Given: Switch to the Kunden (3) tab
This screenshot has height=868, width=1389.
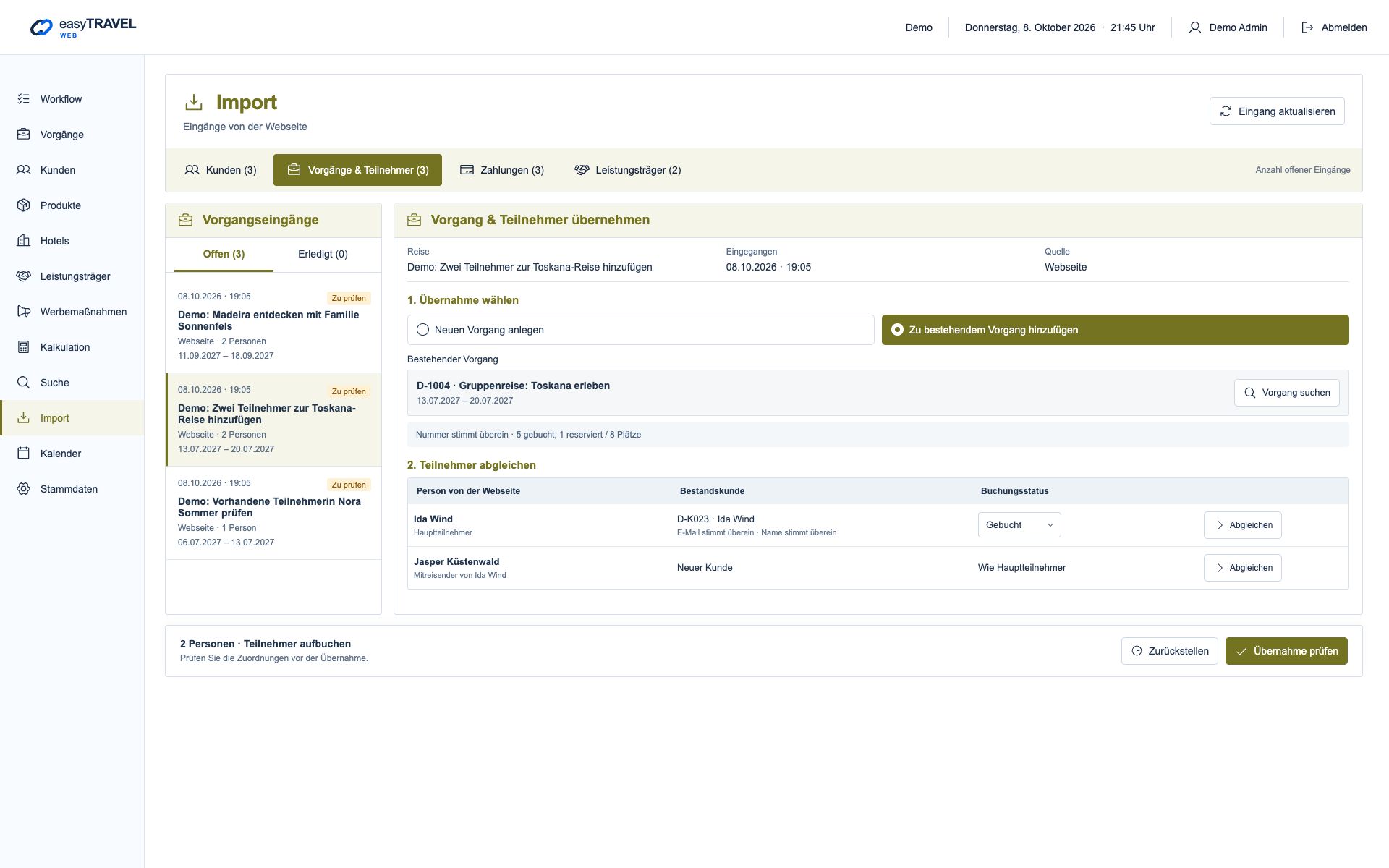Looking at the screenshot, I should [221, 170].
